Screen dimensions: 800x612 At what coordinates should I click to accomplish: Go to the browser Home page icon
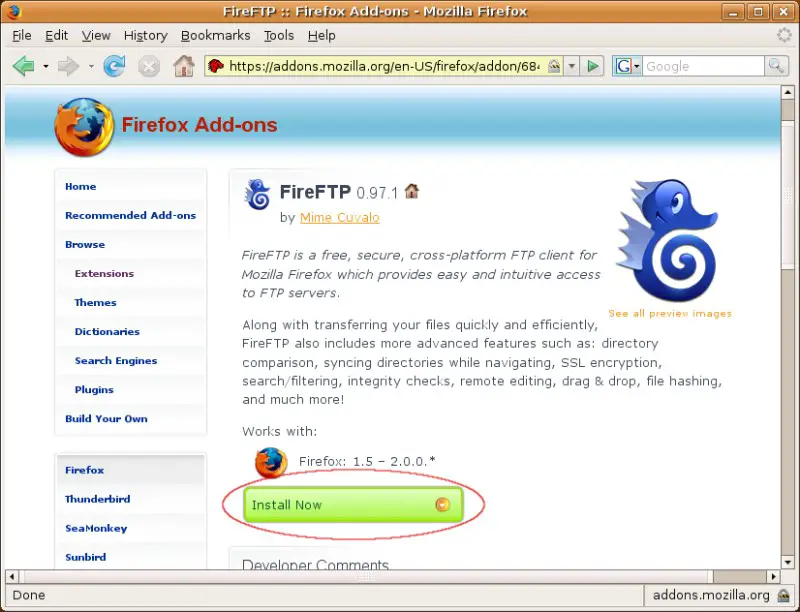coord(184,66)
